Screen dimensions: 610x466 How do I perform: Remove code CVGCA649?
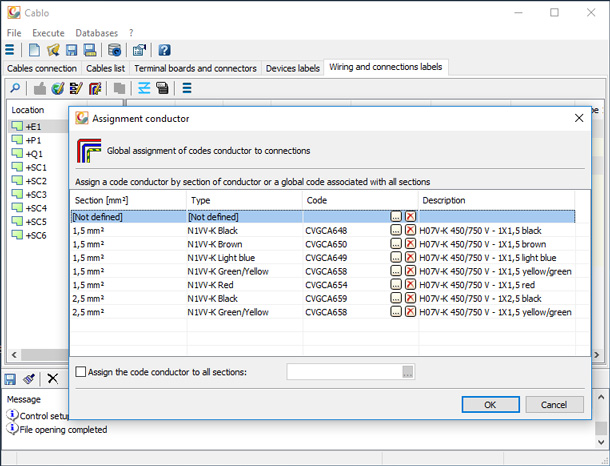pos(410,257)
